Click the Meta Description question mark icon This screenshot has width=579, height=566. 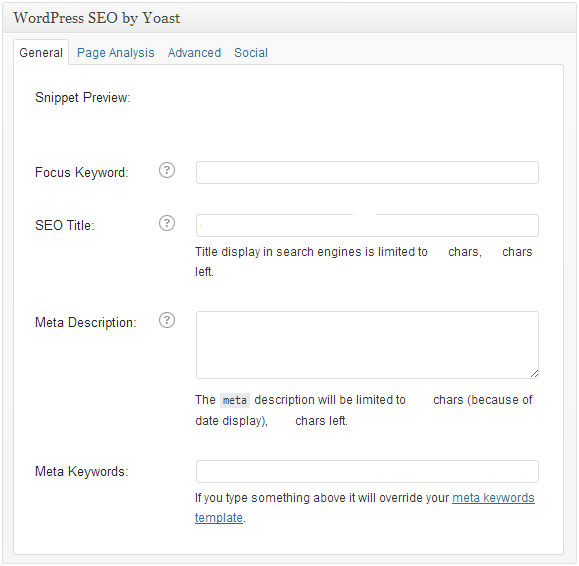pyautogui.click(x=167, y=320)
